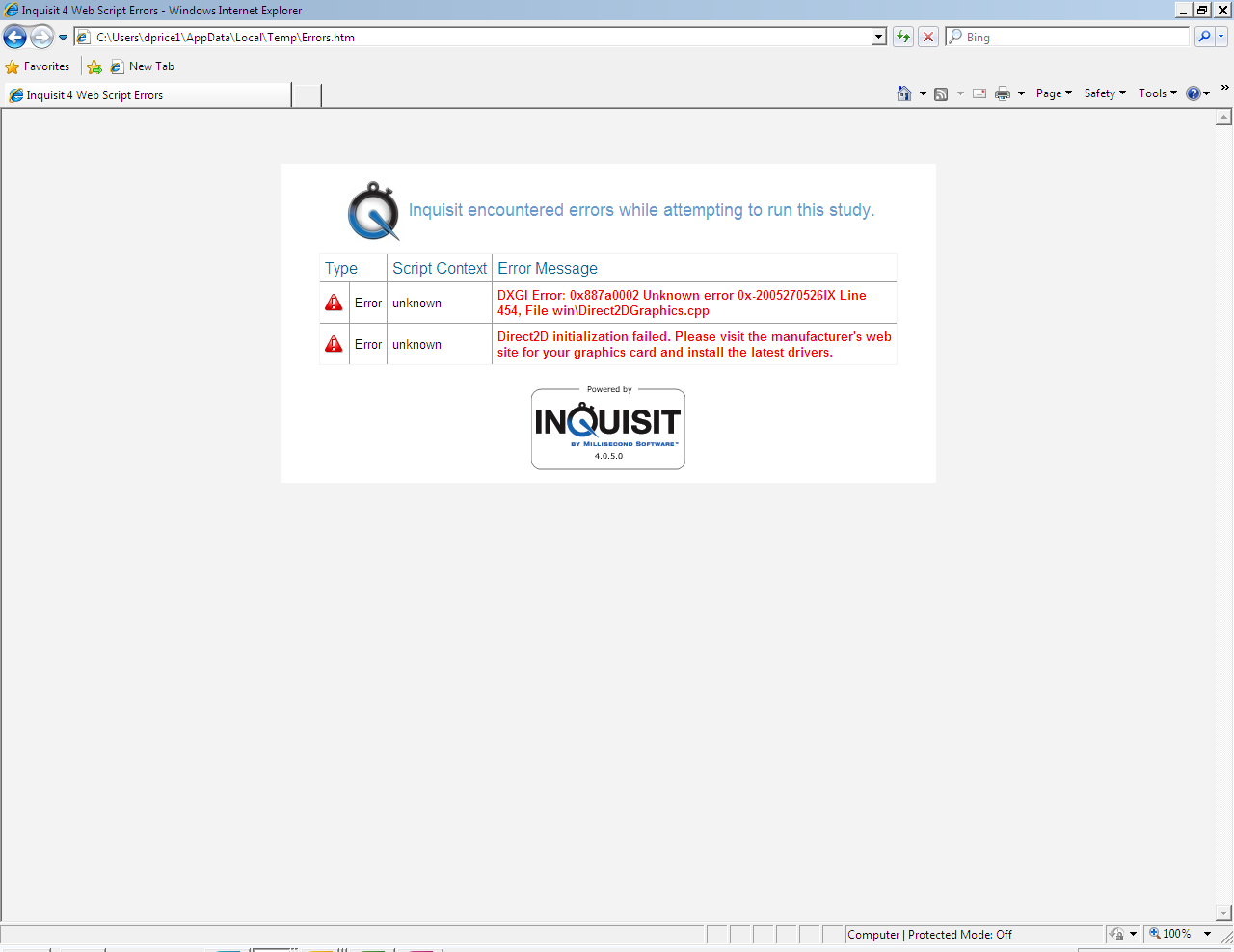Open the recent pages dropdown arrow

pyautogui.click(x=63, y=38)
